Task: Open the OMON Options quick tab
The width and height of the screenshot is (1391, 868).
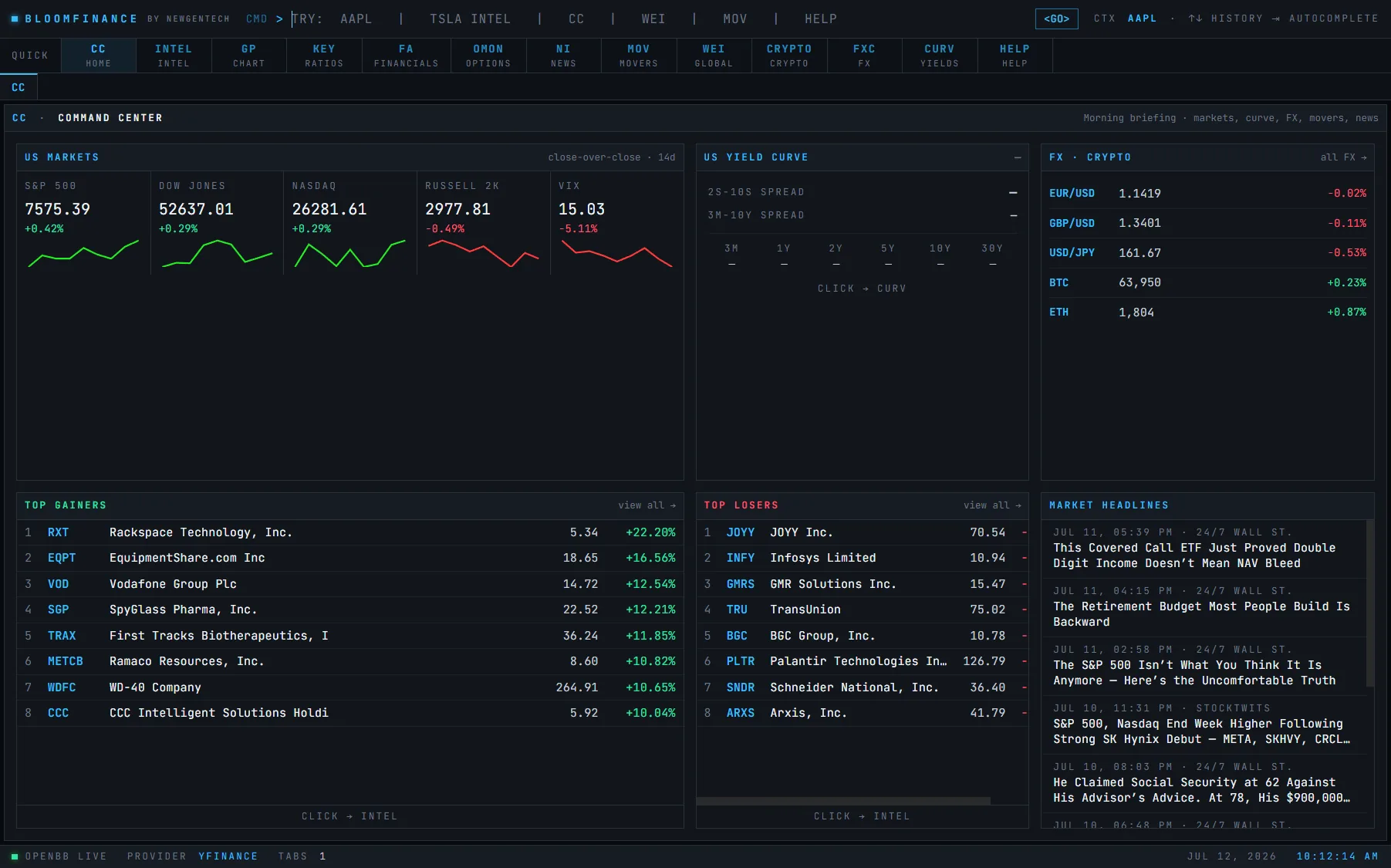Action: 488,56
